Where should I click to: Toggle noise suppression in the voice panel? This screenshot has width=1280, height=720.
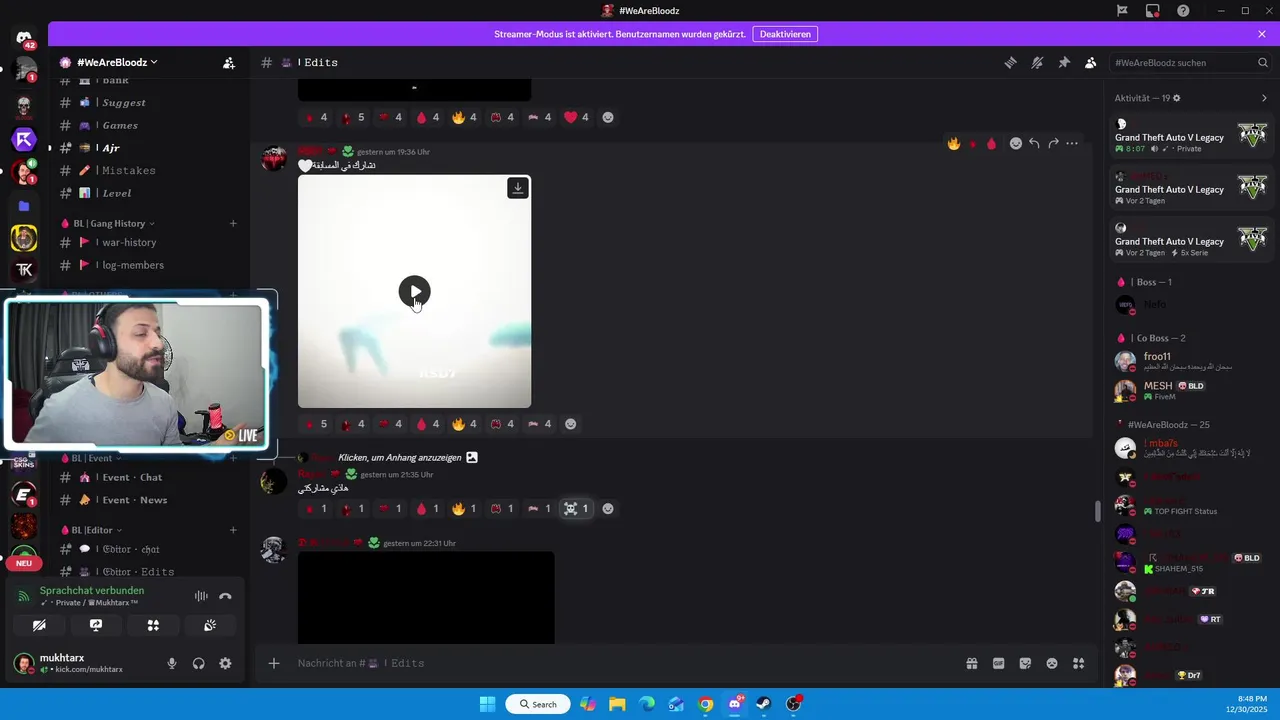(201, 596)
